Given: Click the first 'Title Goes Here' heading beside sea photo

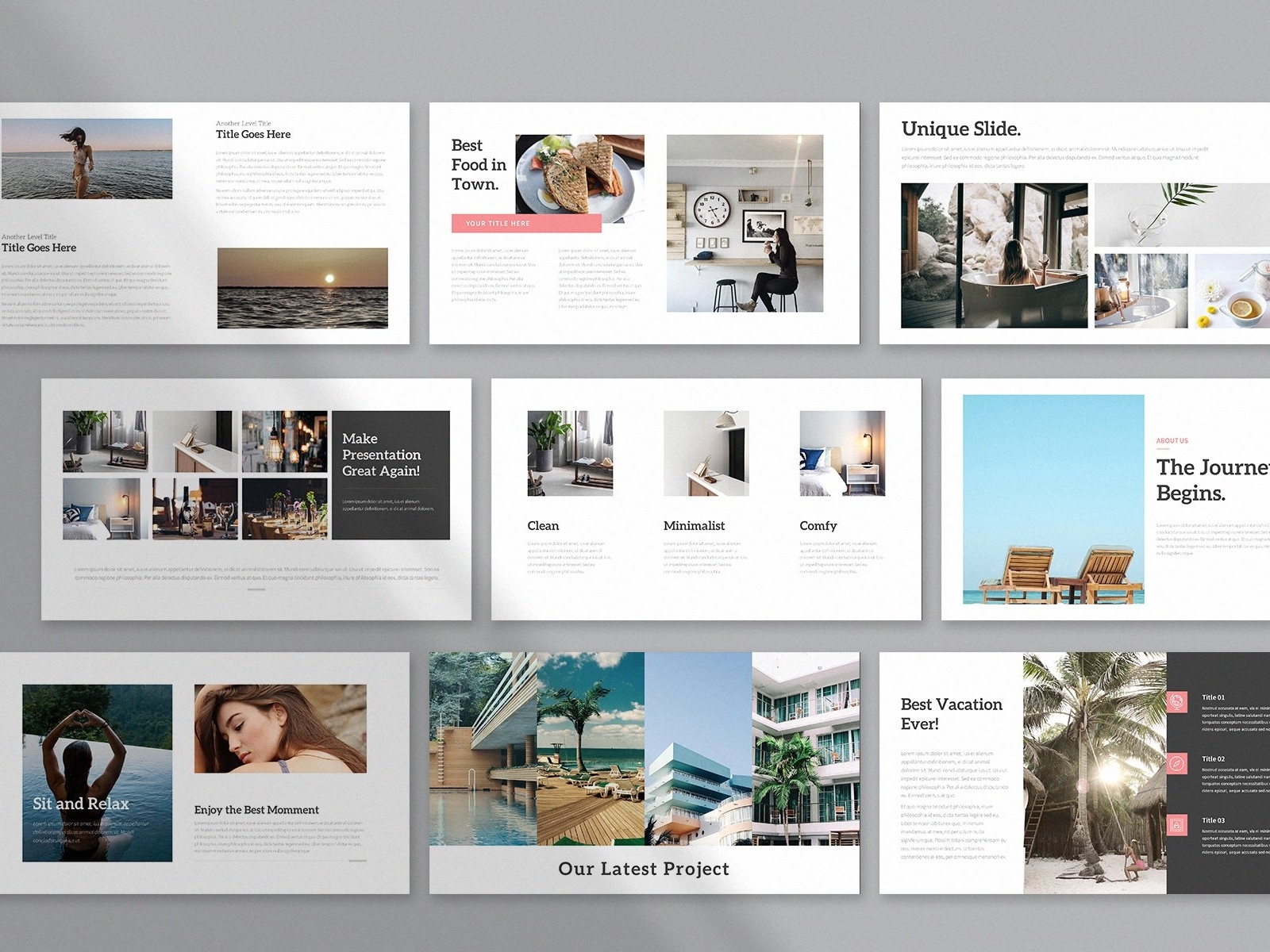Looking at the screenshot, I should point(253,134).
